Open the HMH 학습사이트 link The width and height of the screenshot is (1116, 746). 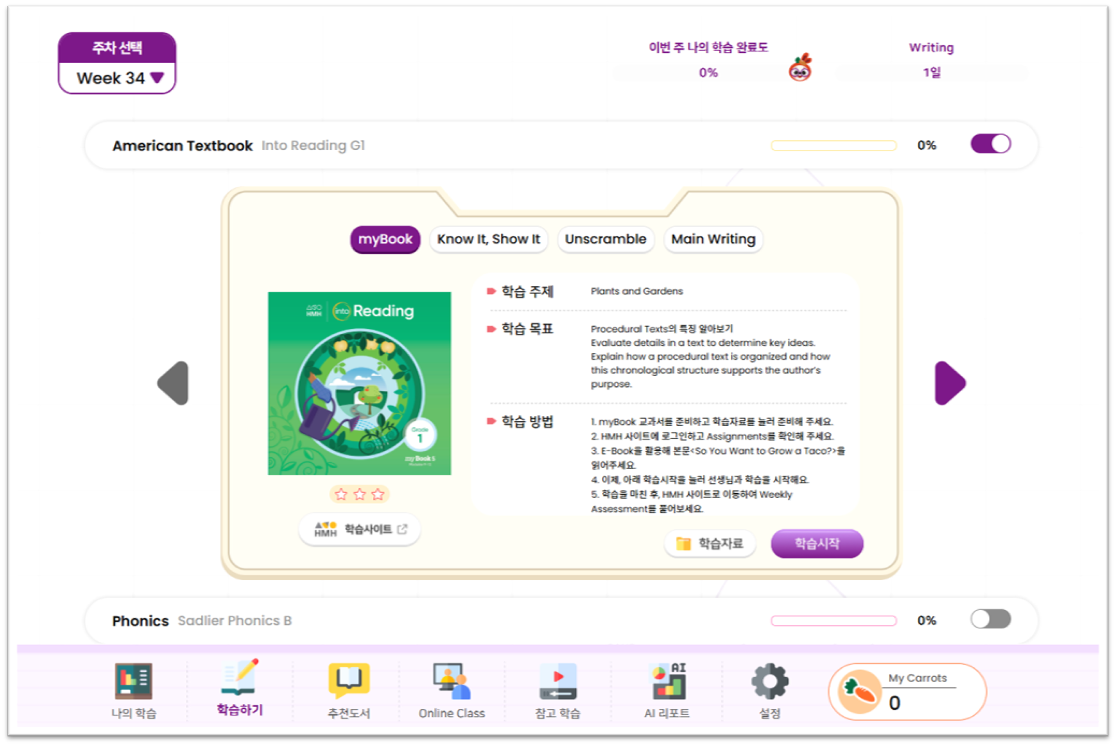[359, 529]
